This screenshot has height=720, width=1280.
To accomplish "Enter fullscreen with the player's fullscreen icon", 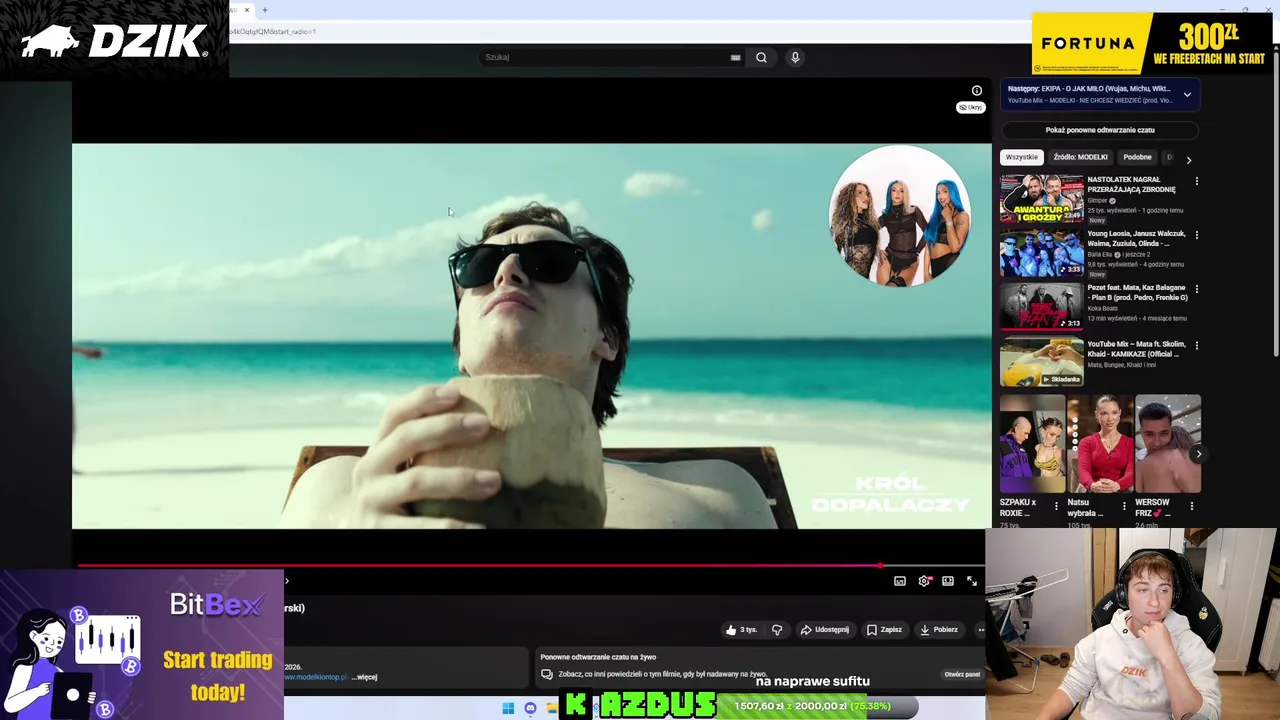I will pyautogui.click(x=972, y=581).
